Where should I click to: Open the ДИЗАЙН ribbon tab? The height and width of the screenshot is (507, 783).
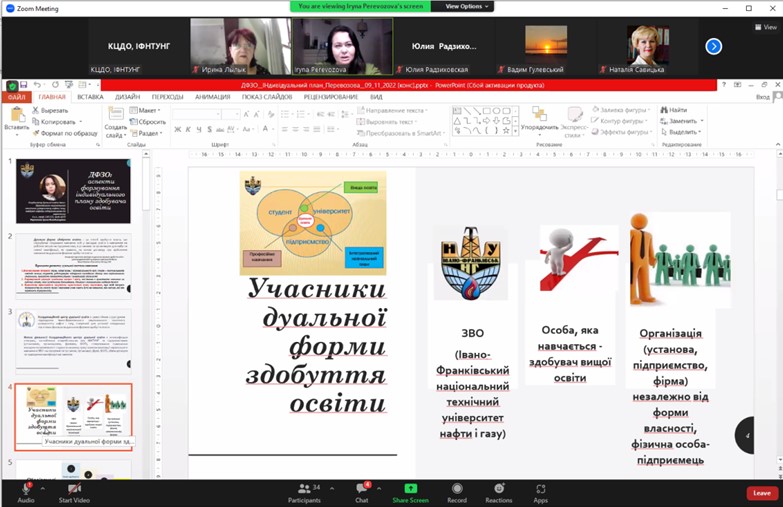coord(127,97)
